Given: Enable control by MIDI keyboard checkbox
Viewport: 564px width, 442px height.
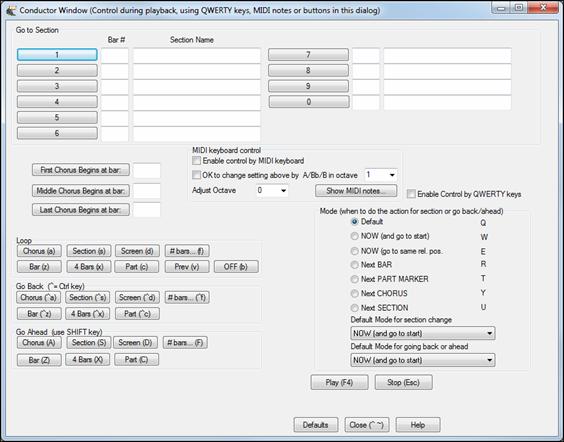Looking at the screenshot, I should 196,161.
